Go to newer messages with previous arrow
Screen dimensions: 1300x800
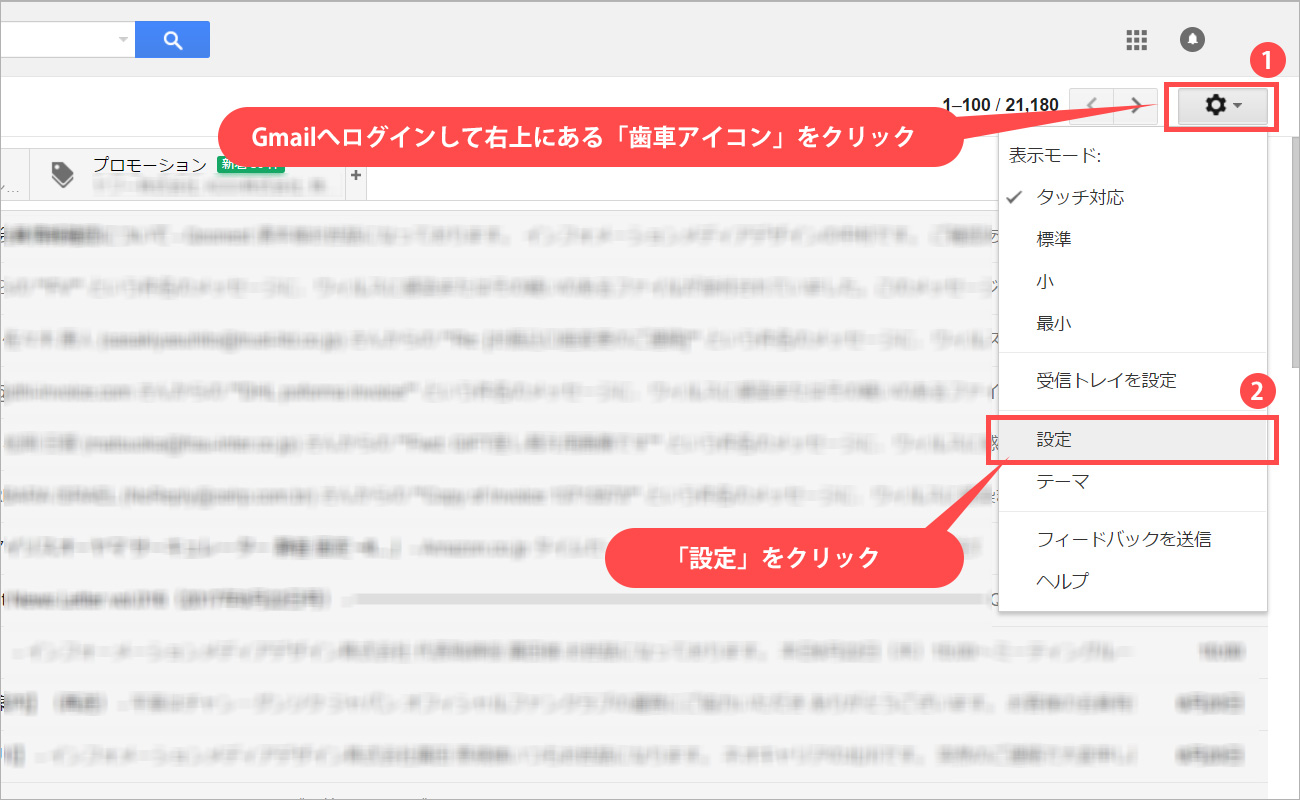1092,105
